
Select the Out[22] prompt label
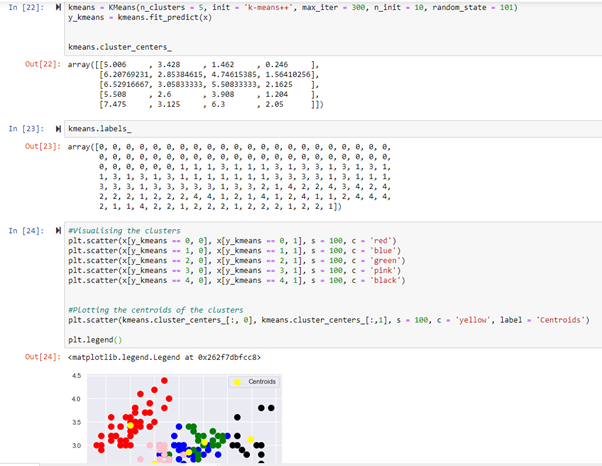(x=43, y=64)
